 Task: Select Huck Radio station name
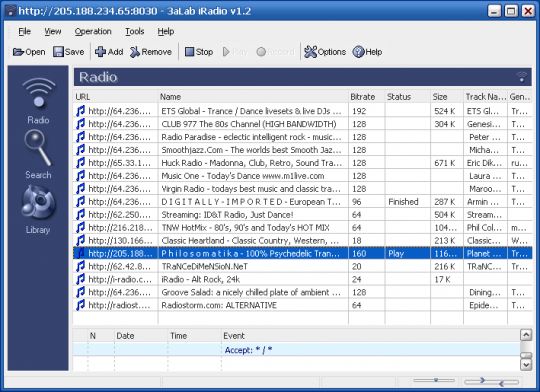(x=251, y=163)
